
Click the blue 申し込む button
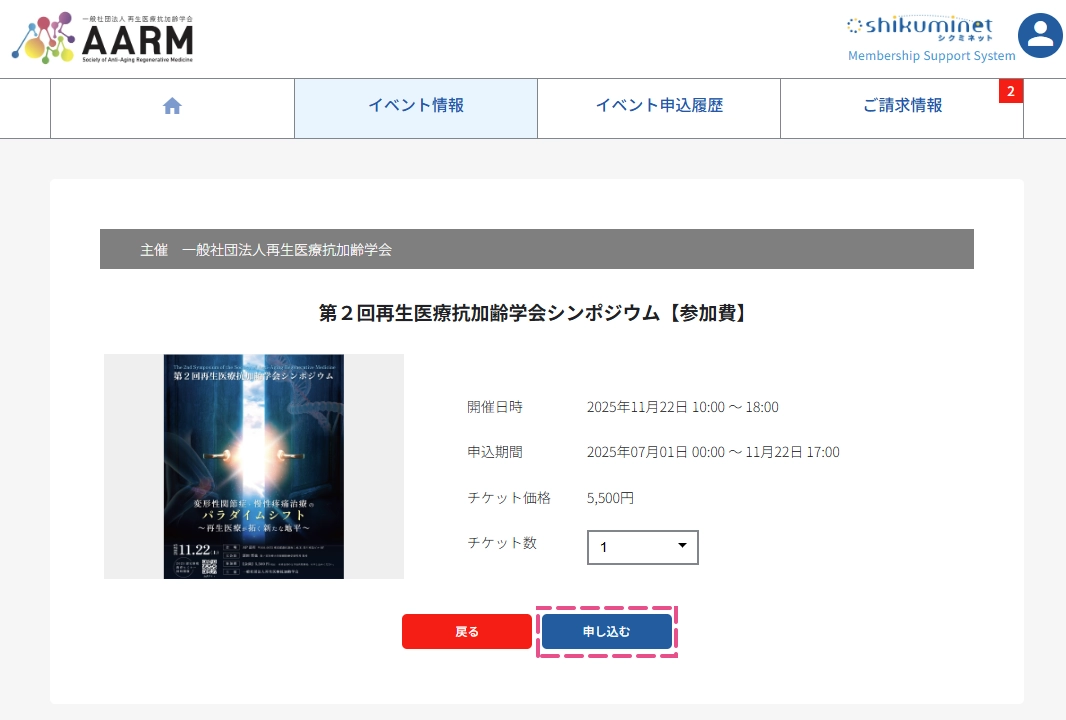[x=606, y=632]
